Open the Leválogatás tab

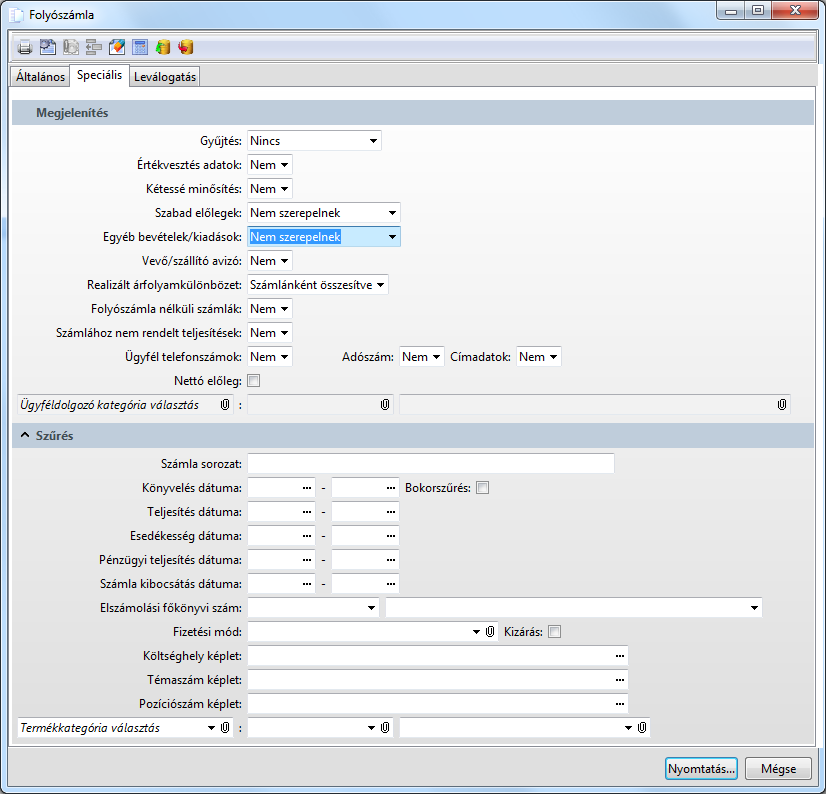[165, 76]
